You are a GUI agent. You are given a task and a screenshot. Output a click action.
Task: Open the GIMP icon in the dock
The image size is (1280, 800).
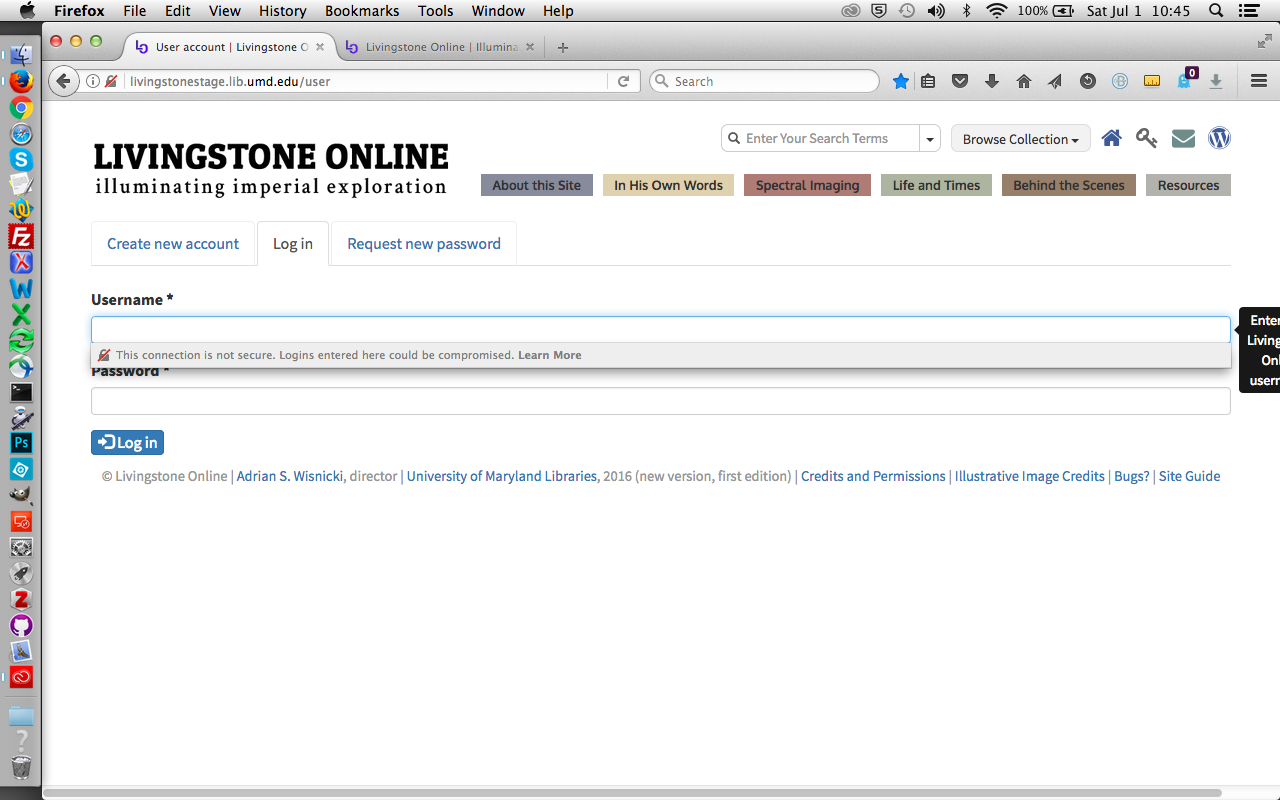[x=21, y=495]
